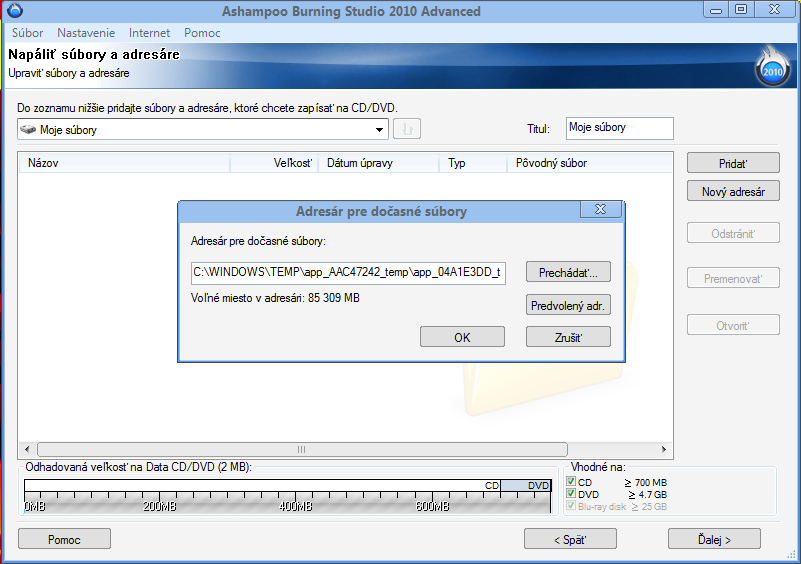Screen dimensions: 801x564
Task: Minimize the Ashampoo Burning Studio window
Action: tap(716, 10)
